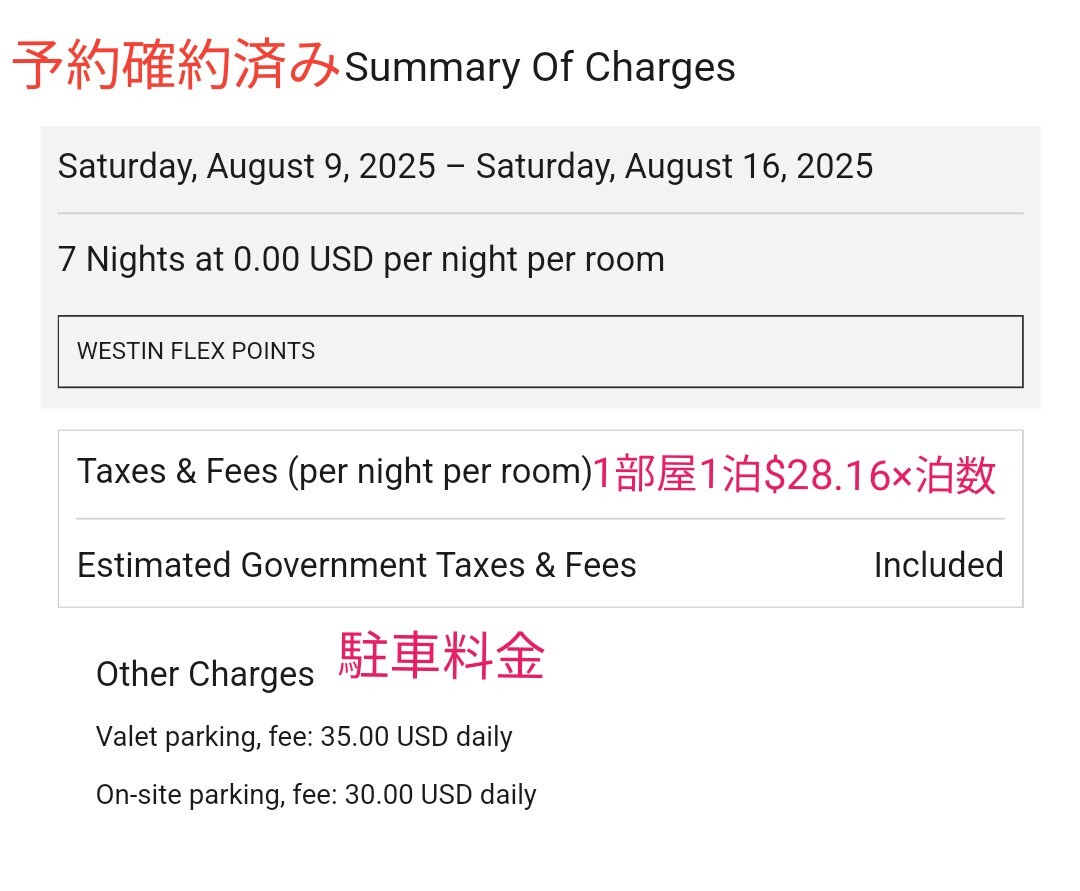Click the Other Charges heading
1080x891 pixels.
205,673
